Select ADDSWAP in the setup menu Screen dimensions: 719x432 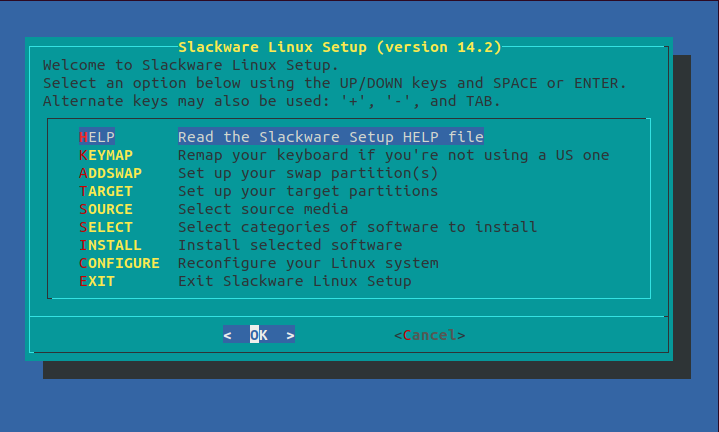pyautogui.click(x=110, y=173)
